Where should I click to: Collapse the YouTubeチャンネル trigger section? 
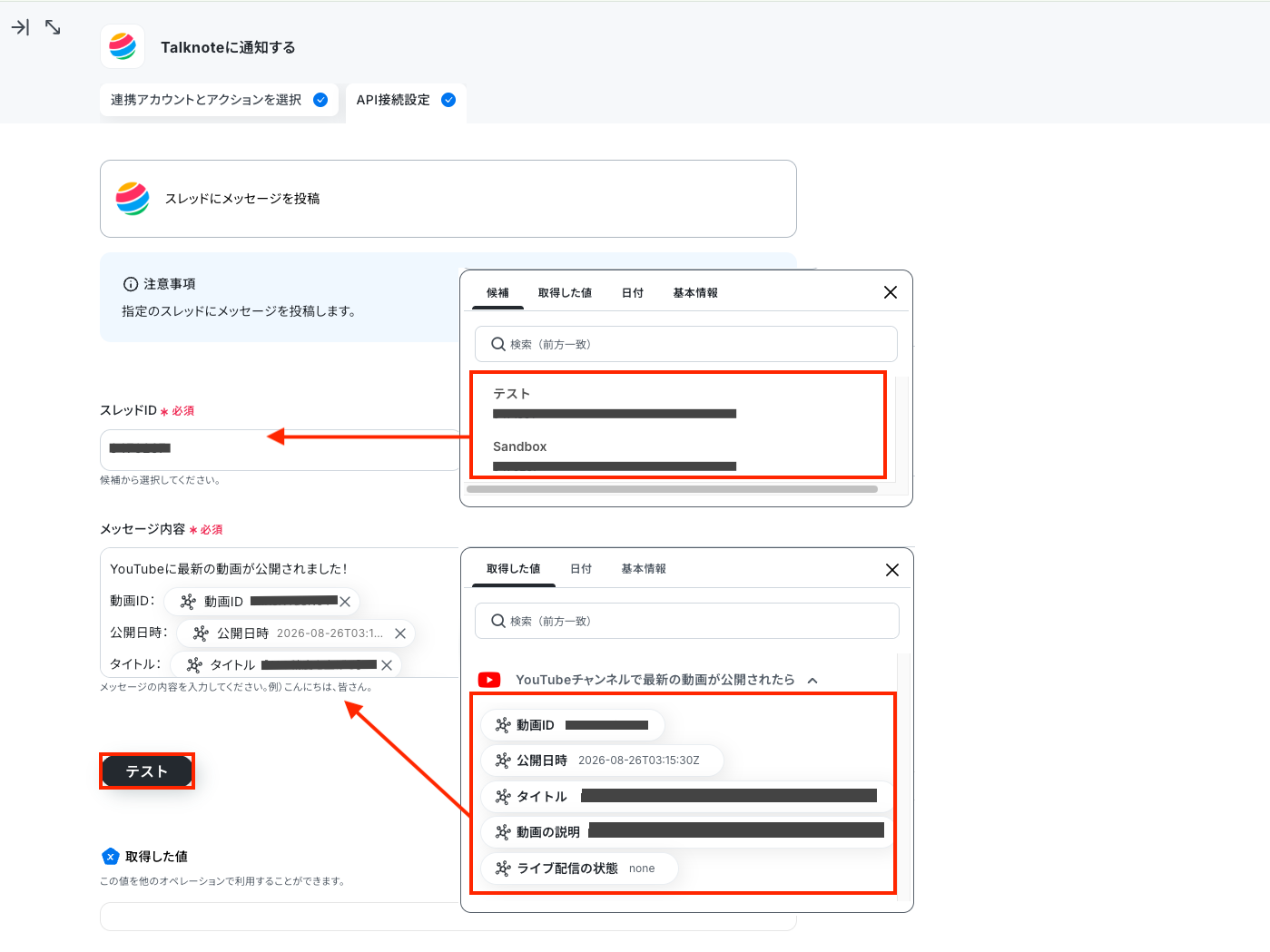point(812,680)
